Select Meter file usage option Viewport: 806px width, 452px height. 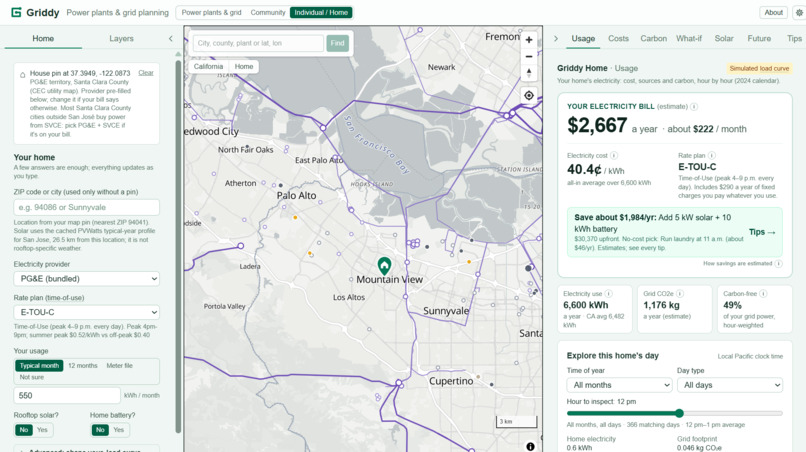[119, 366]
